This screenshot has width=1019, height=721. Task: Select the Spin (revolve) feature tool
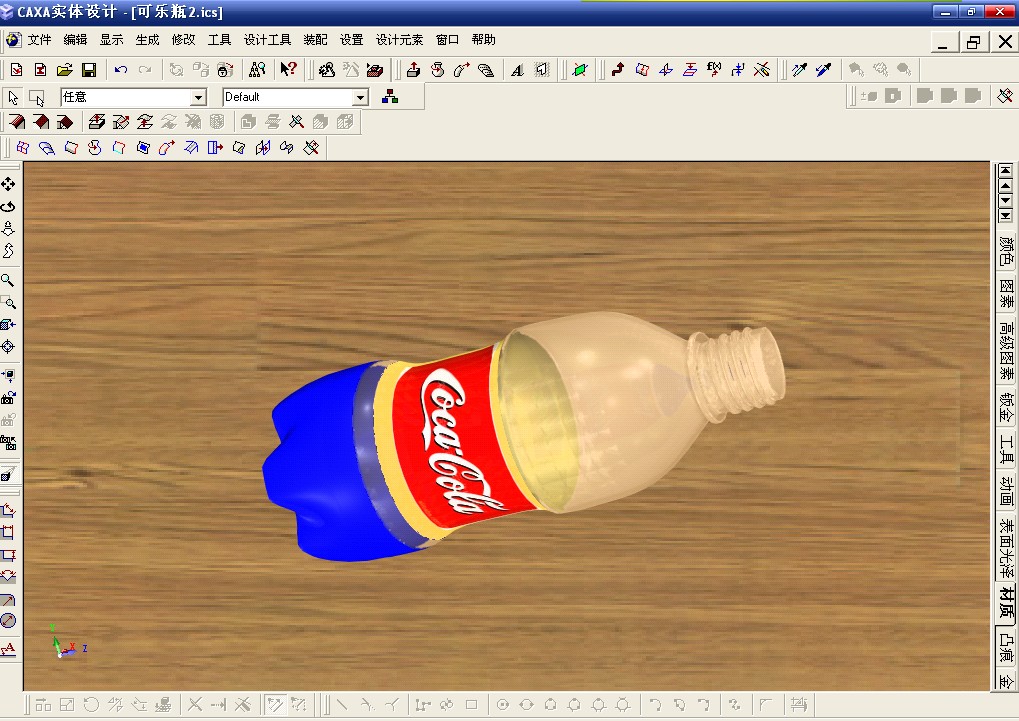pos(437,70)
